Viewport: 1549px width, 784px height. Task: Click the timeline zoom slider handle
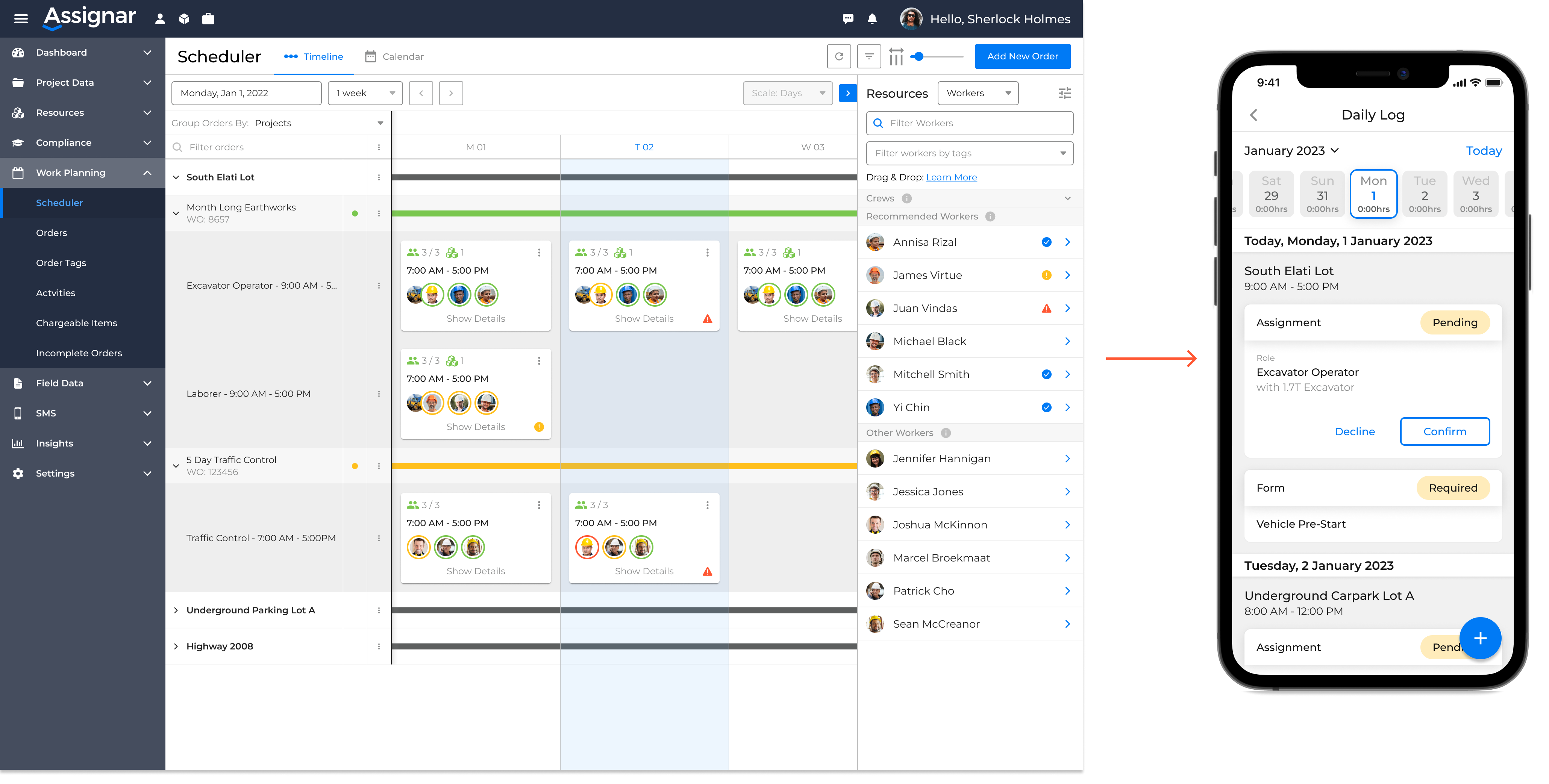click(918, 56)
